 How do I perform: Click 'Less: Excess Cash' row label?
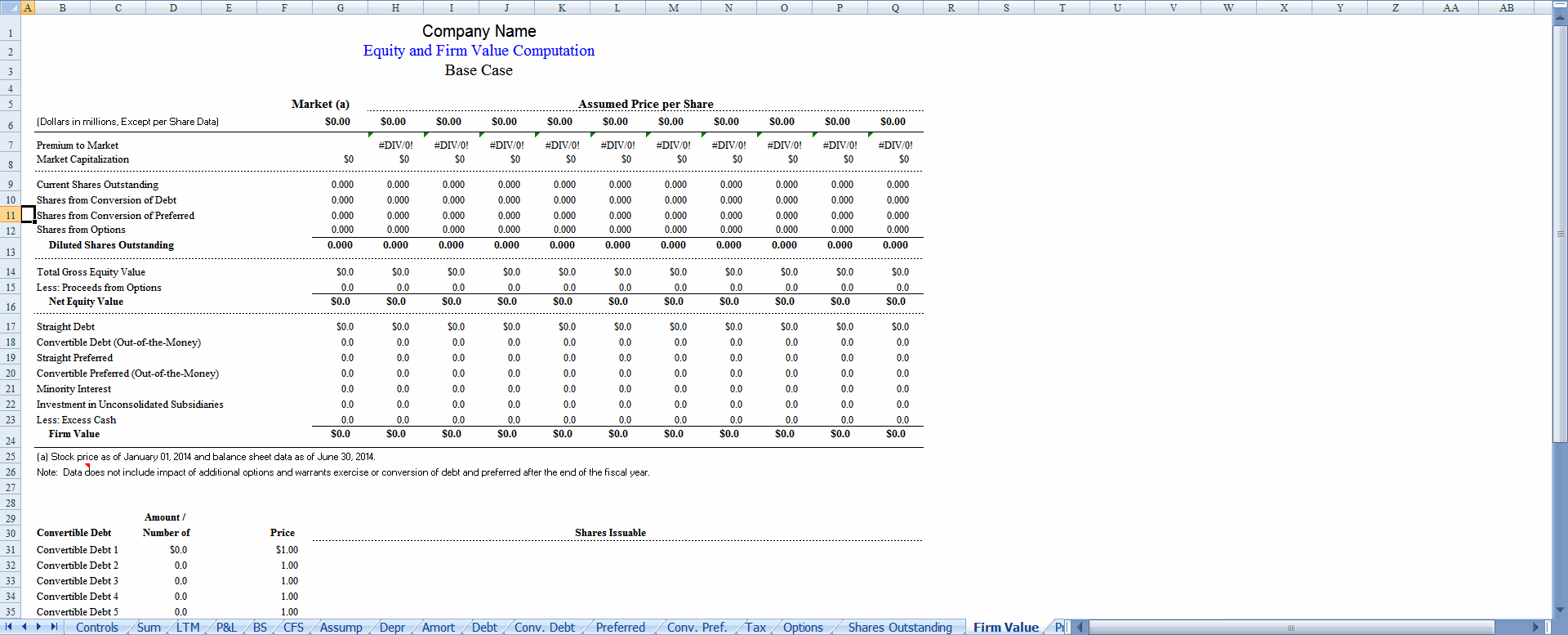click(76, 420)
